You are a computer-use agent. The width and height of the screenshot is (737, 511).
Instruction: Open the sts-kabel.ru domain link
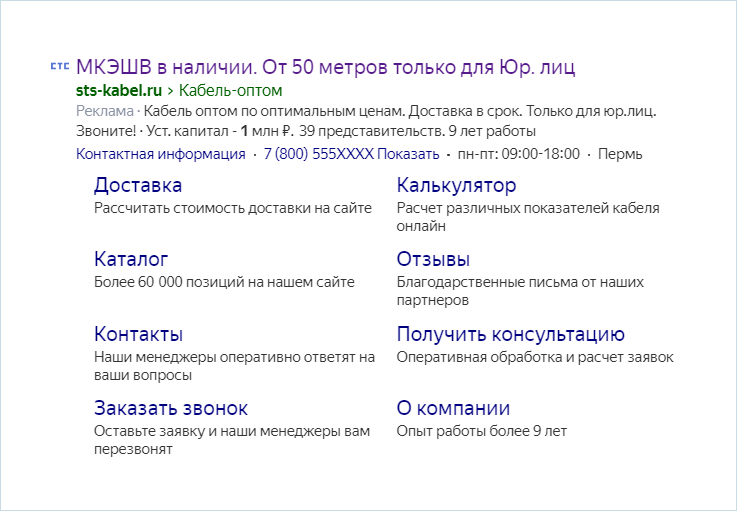(119, 90)
